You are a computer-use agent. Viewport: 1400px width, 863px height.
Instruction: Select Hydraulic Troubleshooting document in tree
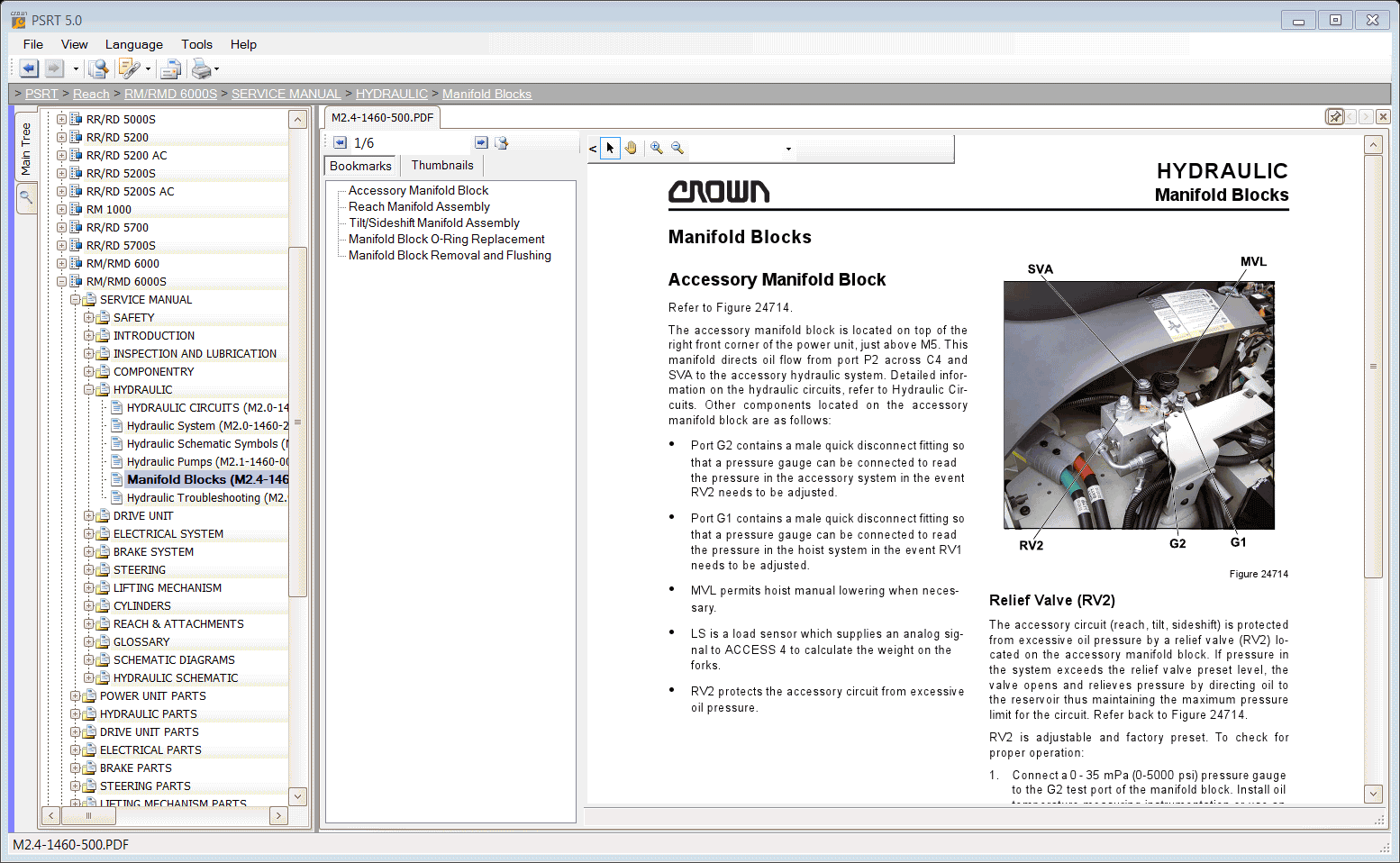(206, 497)
